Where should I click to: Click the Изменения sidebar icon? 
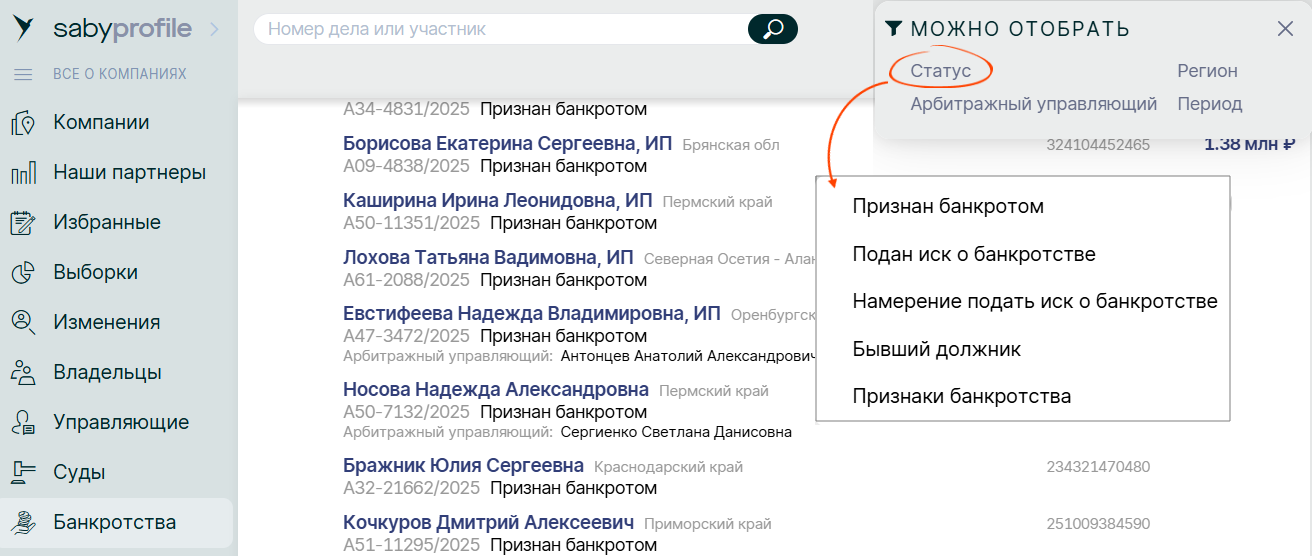23,323
